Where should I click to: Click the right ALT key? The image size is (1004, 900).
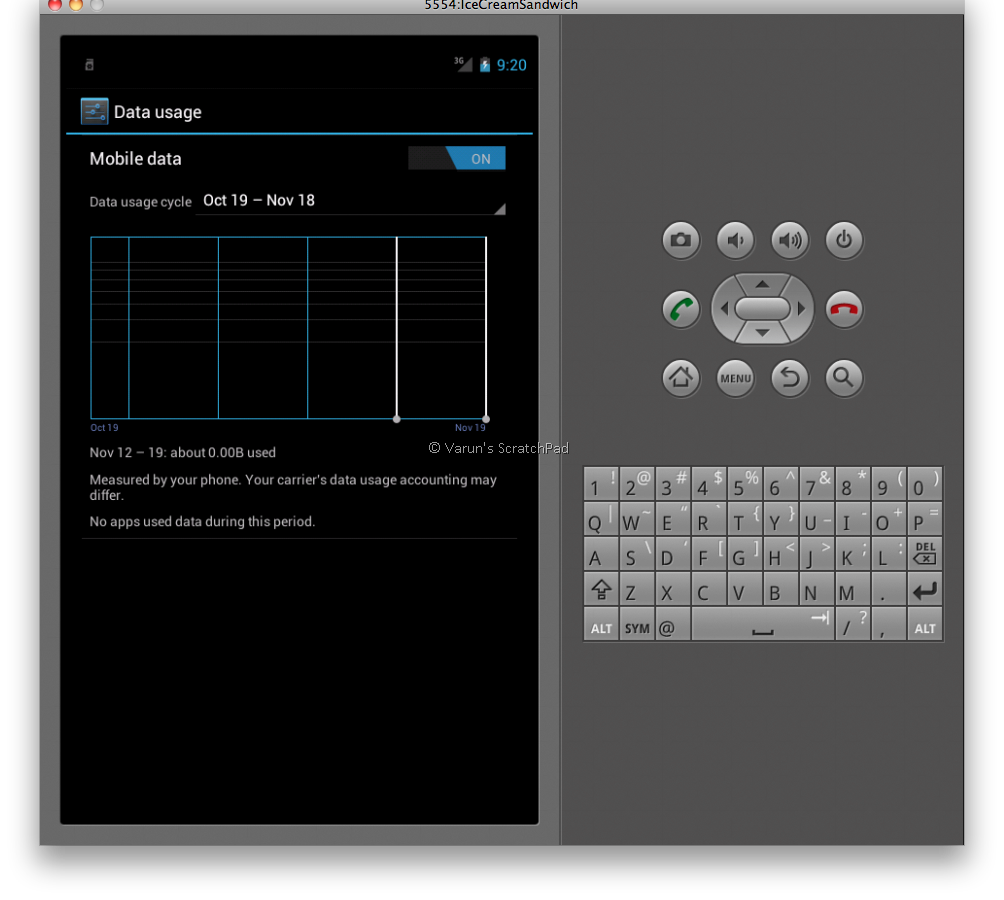(925, 625)
